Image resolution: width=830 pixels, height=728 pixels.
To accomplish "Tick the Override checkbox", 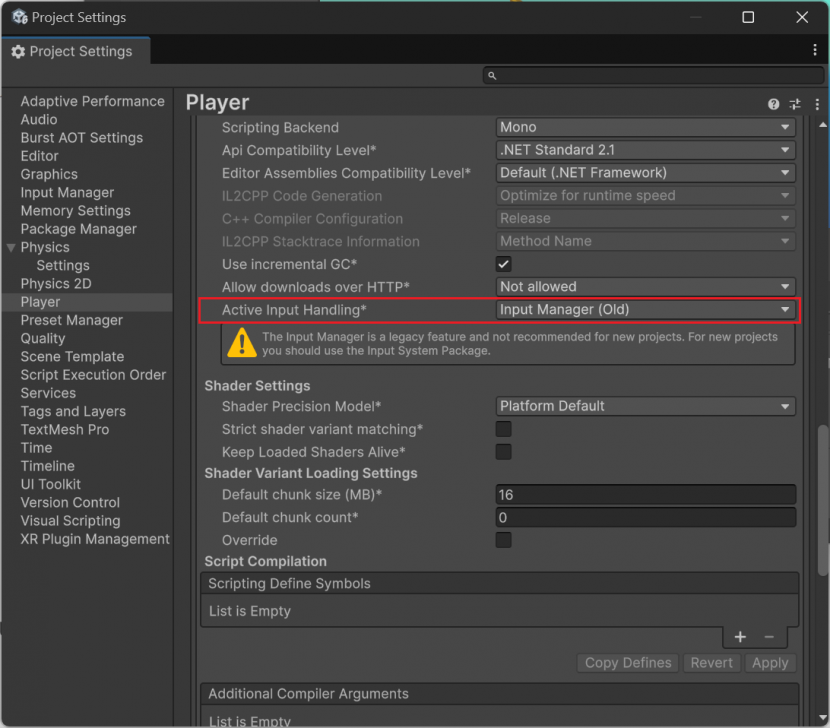I will click(x=503, y=540).
